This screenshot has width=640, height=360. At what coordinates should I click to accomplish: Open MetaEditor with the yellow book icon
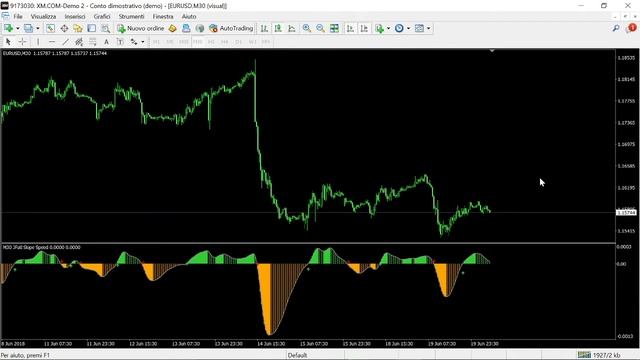pos(173,28)
